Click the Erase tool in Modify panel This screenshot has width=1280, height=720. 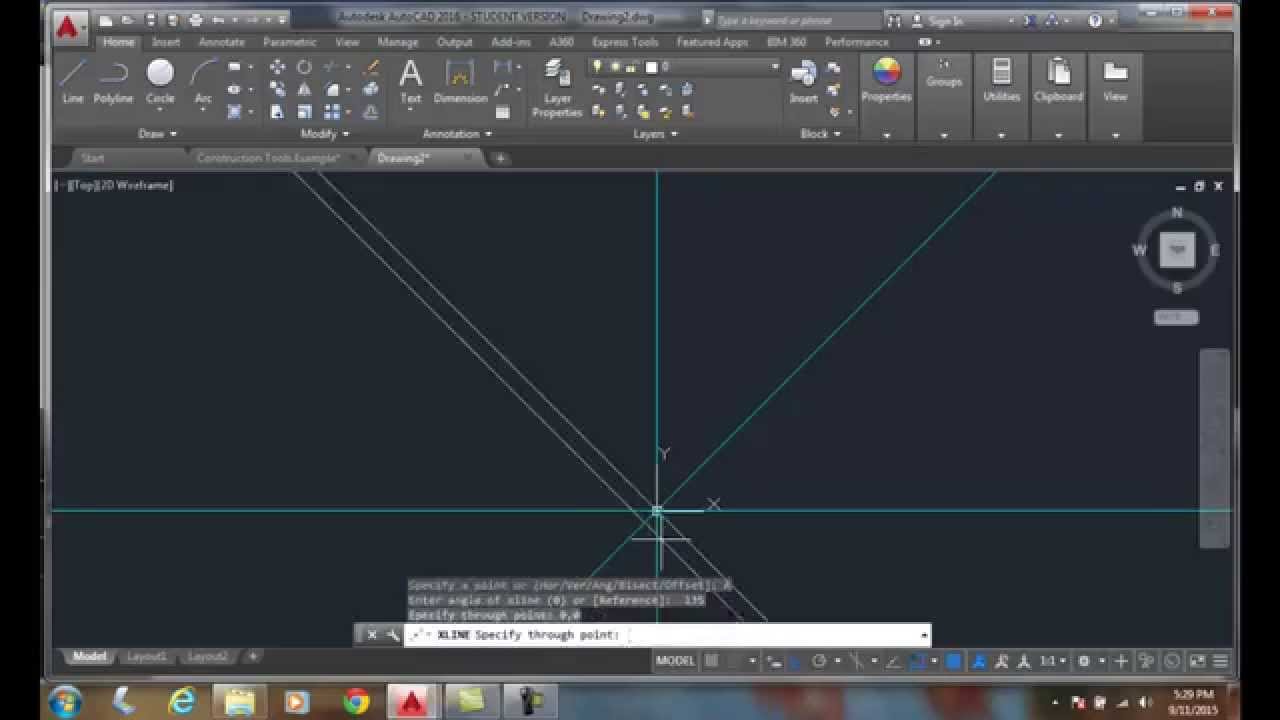[x=371, y=67]
